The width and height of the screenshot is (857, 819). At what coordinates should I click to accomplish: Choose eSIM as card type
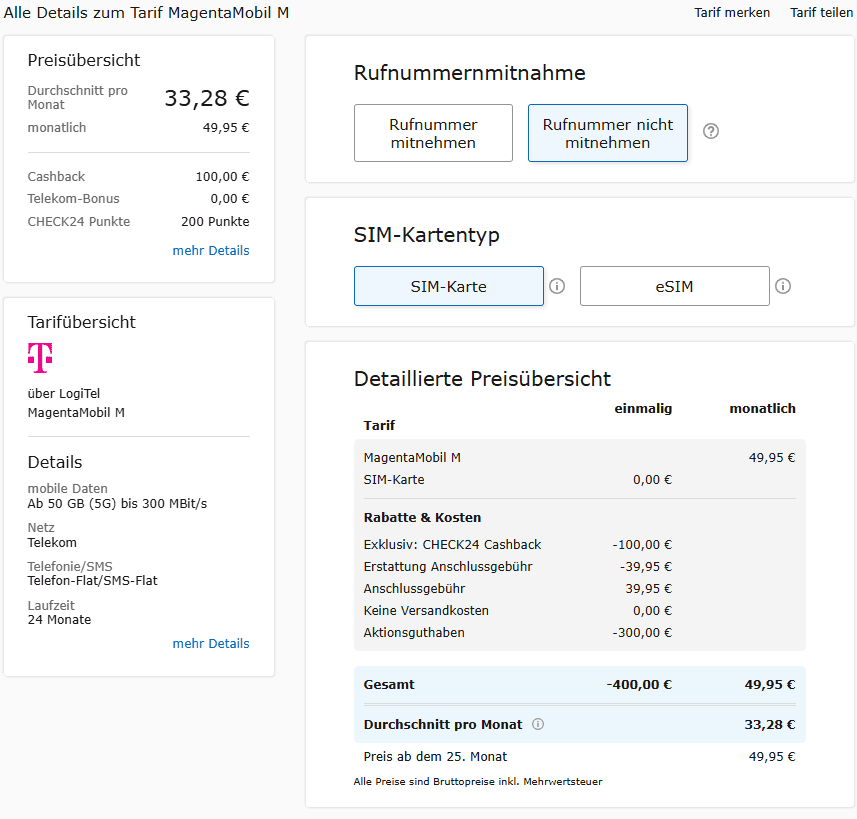(674, 286)
